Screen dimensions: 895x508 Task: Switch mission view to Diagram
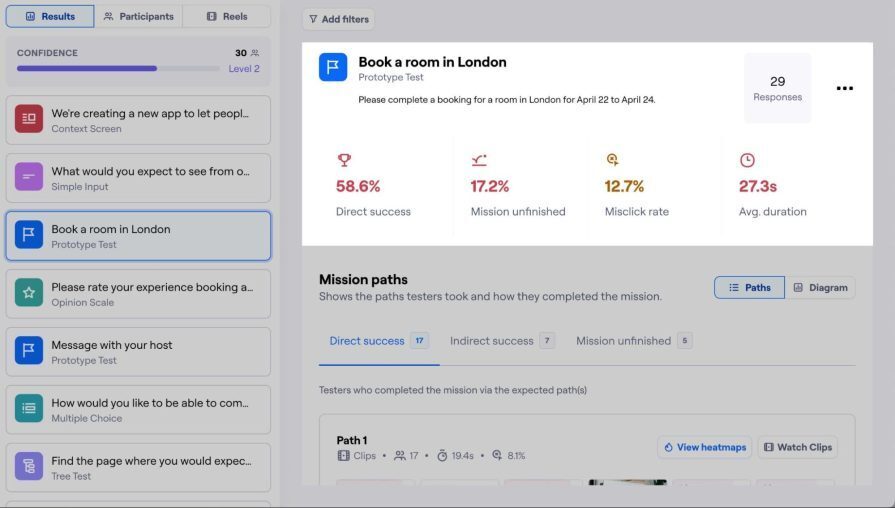[820, 288]
